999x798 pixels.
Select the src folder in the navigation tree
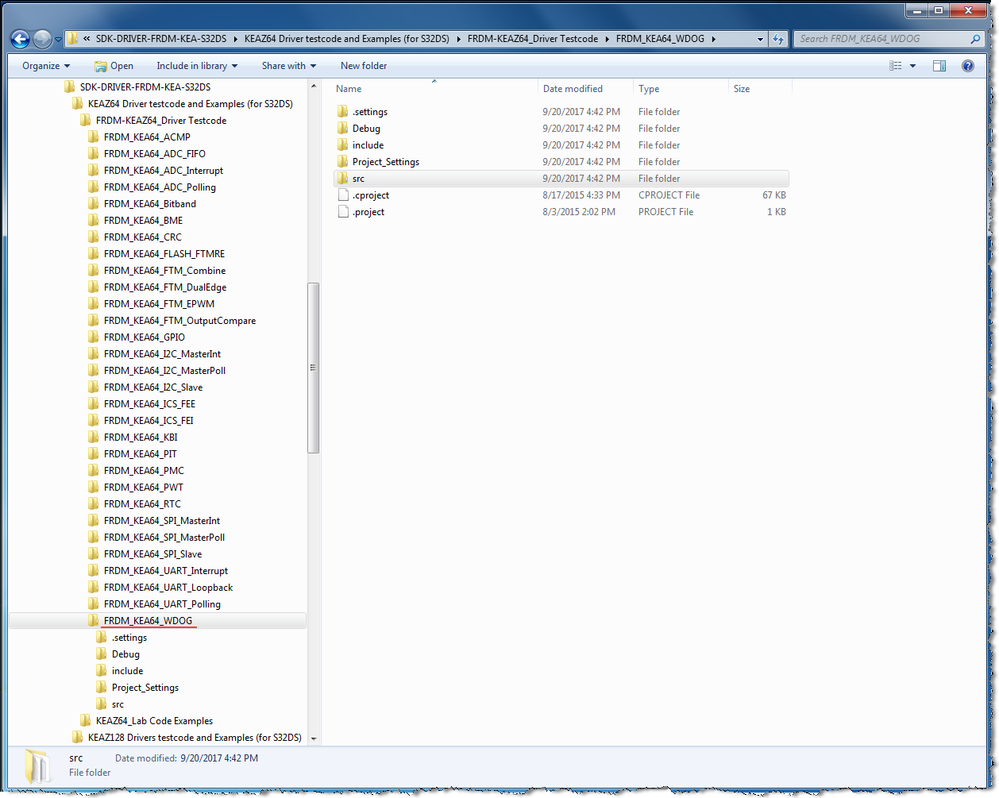(x=117, y=703)
